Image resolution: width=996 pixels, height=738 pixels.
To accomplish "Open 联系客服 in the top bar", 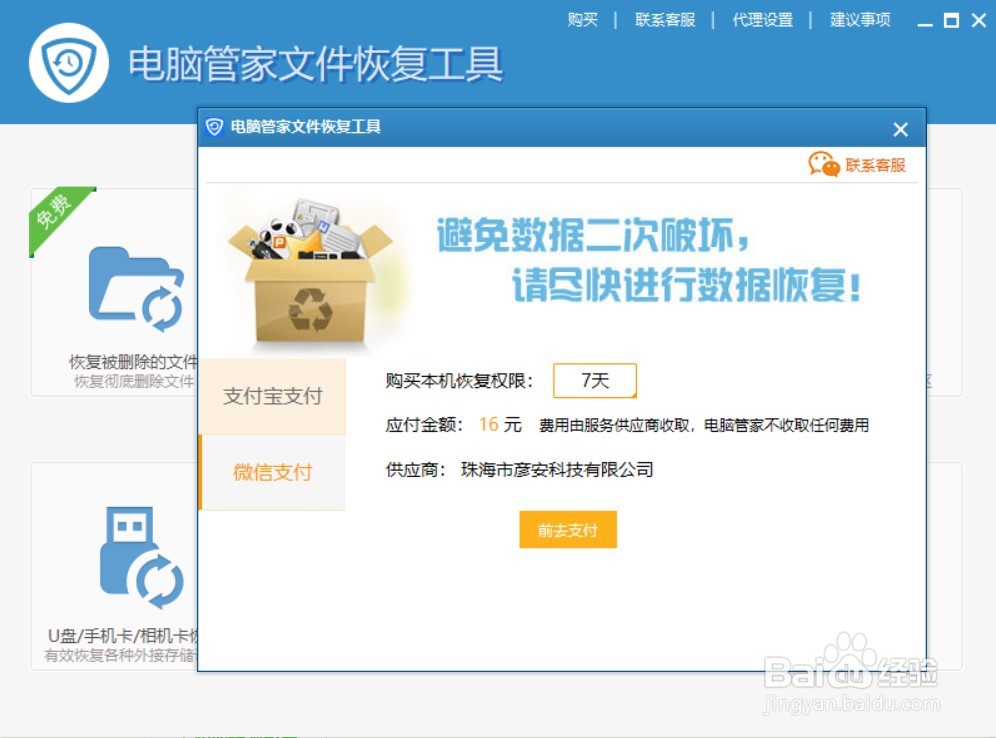I will pos(665,20).
